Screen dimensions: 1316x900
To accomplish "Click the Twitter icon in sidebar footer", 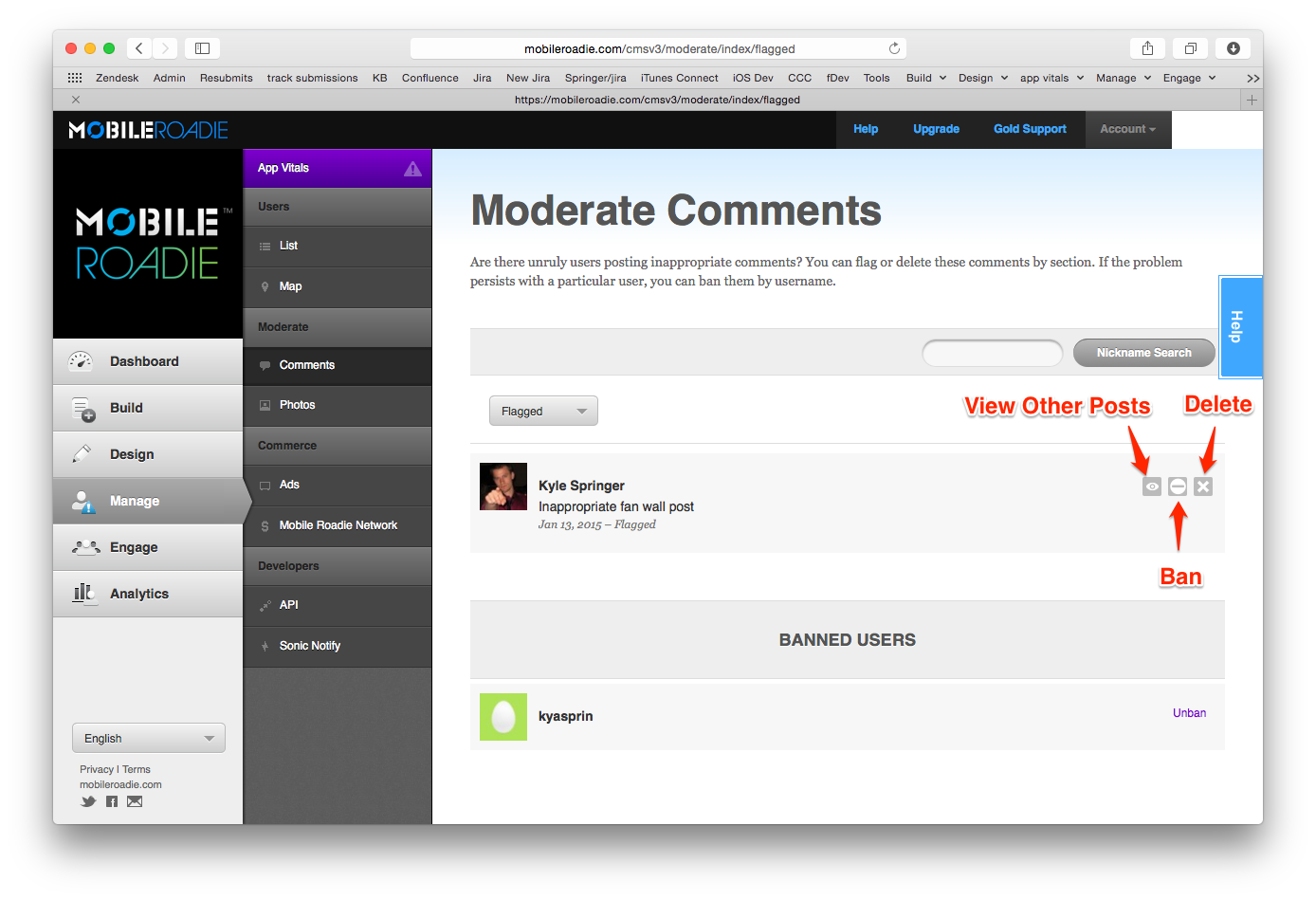I will pos(88,801).
